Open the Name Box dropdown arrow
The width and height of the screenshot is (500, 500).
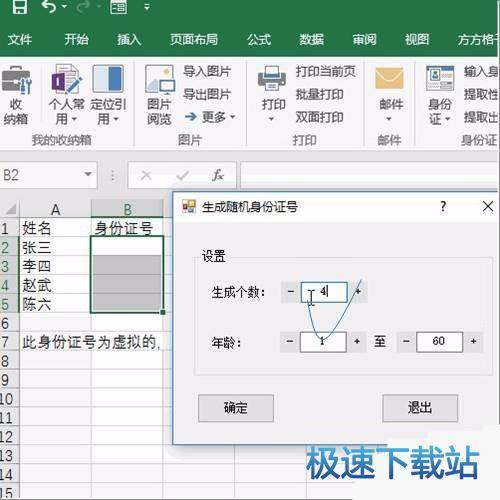tap(88, 174)
